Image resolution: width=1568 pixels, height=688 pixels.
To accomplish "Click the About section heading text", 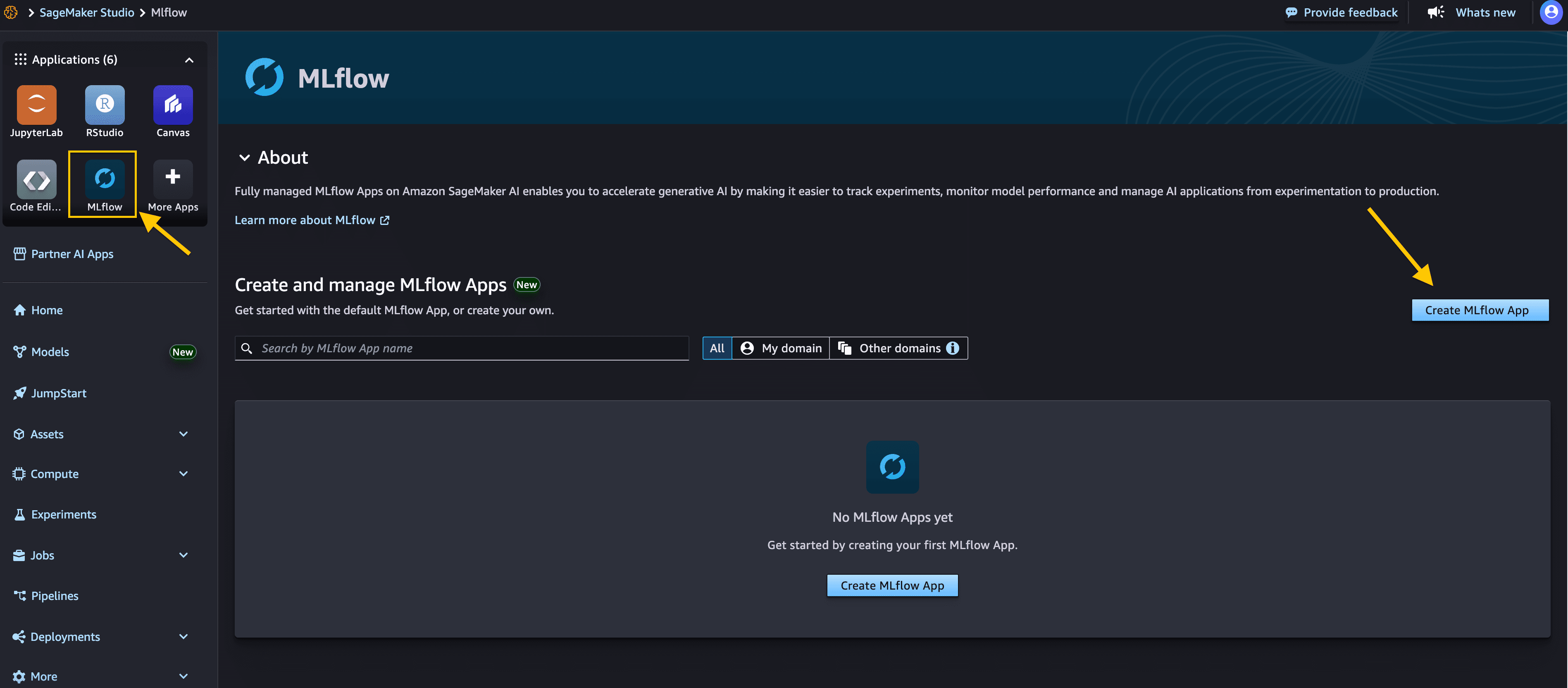I will 282,158.
